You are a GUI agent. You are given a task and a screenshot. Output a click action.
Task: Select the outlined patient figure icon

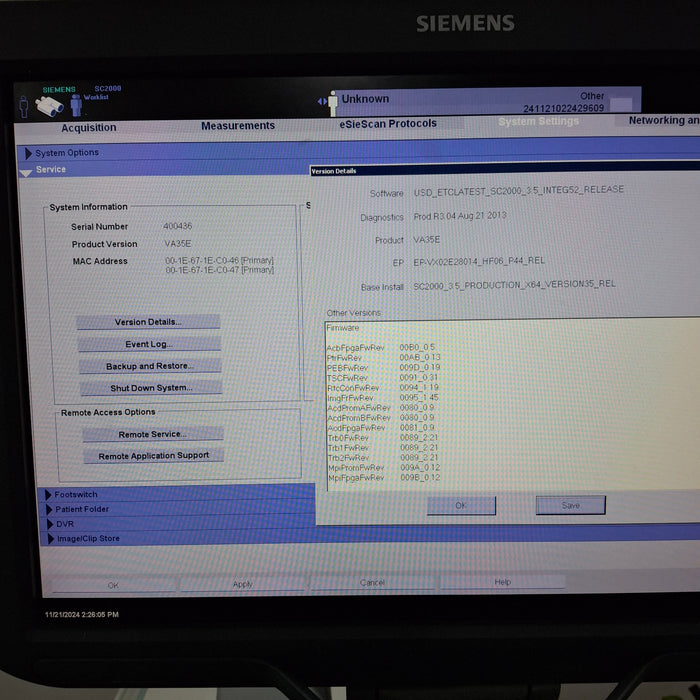click(24, 107)
